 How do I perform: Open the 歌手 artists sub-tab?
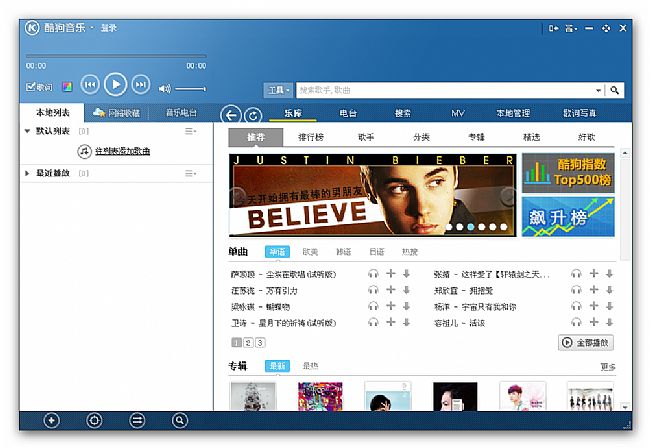point(366,137)
